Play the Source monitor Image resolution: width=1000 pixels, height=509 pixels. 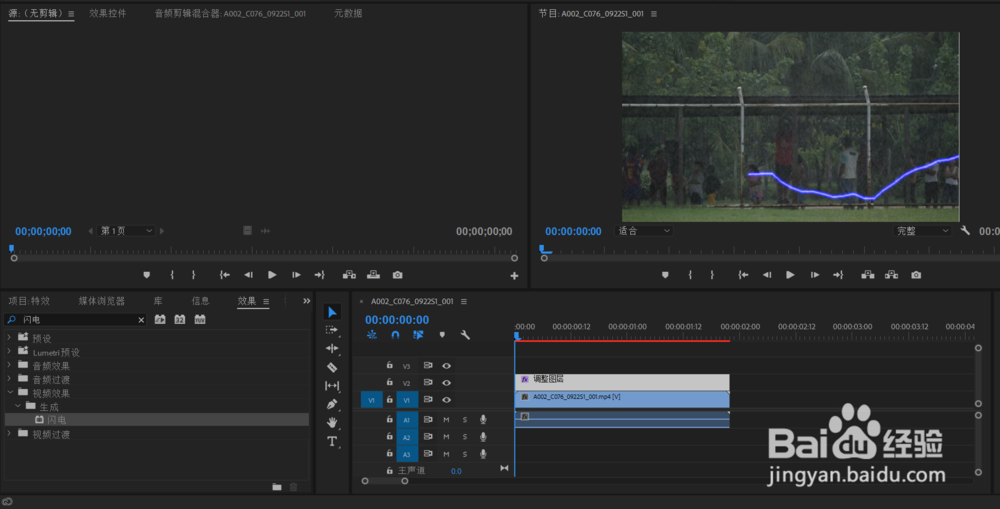tap(272, 275)
